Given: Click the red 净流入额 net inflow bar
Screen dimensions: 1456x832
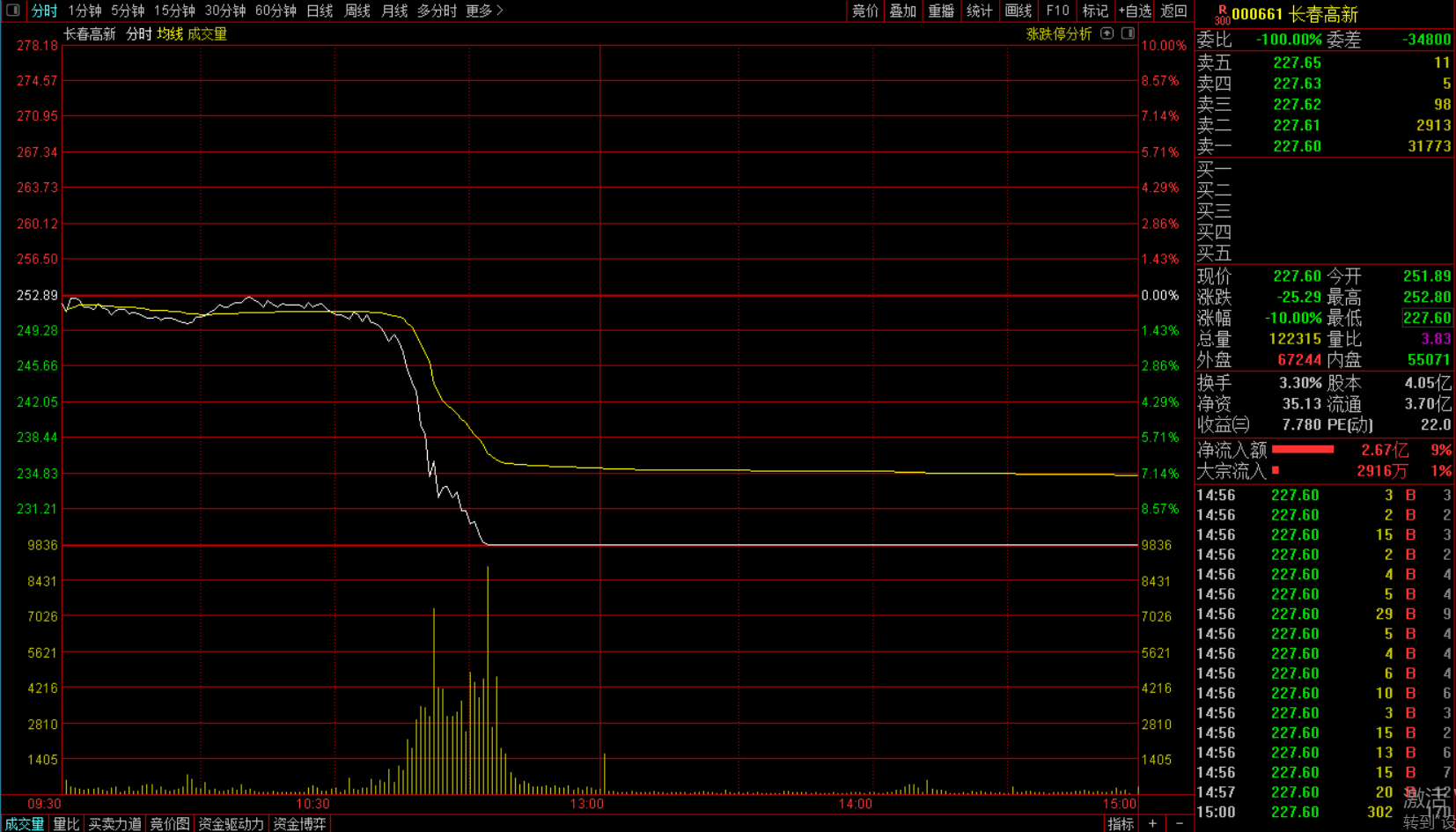Looking at the screenshot, I should click(1303, 449).
